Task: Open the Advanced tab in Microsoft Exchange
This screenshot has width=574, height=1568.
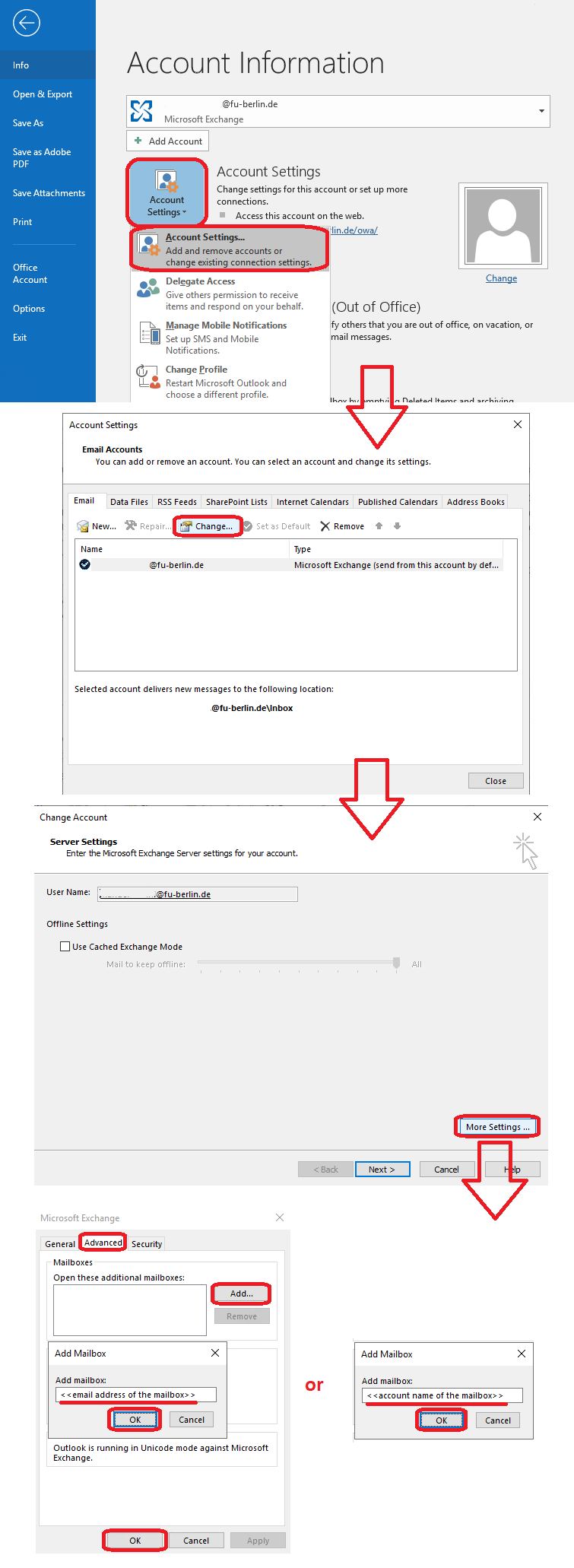Action: 103,1243
